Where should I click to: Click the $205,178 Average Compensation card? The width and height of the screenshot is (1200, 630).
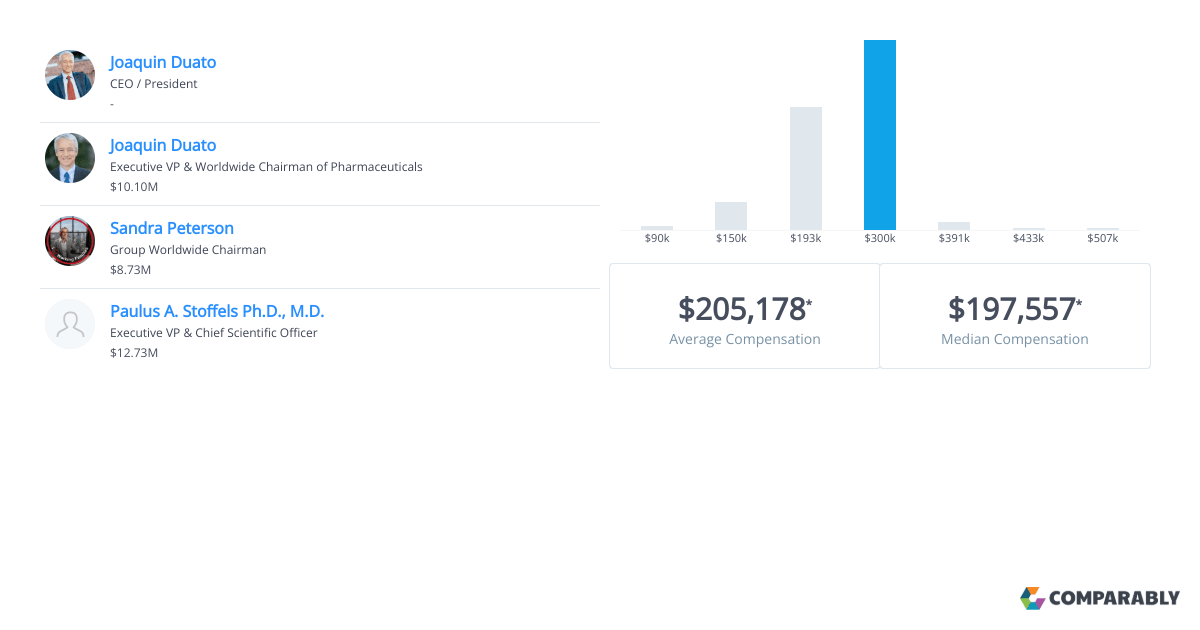pos(745,316)
